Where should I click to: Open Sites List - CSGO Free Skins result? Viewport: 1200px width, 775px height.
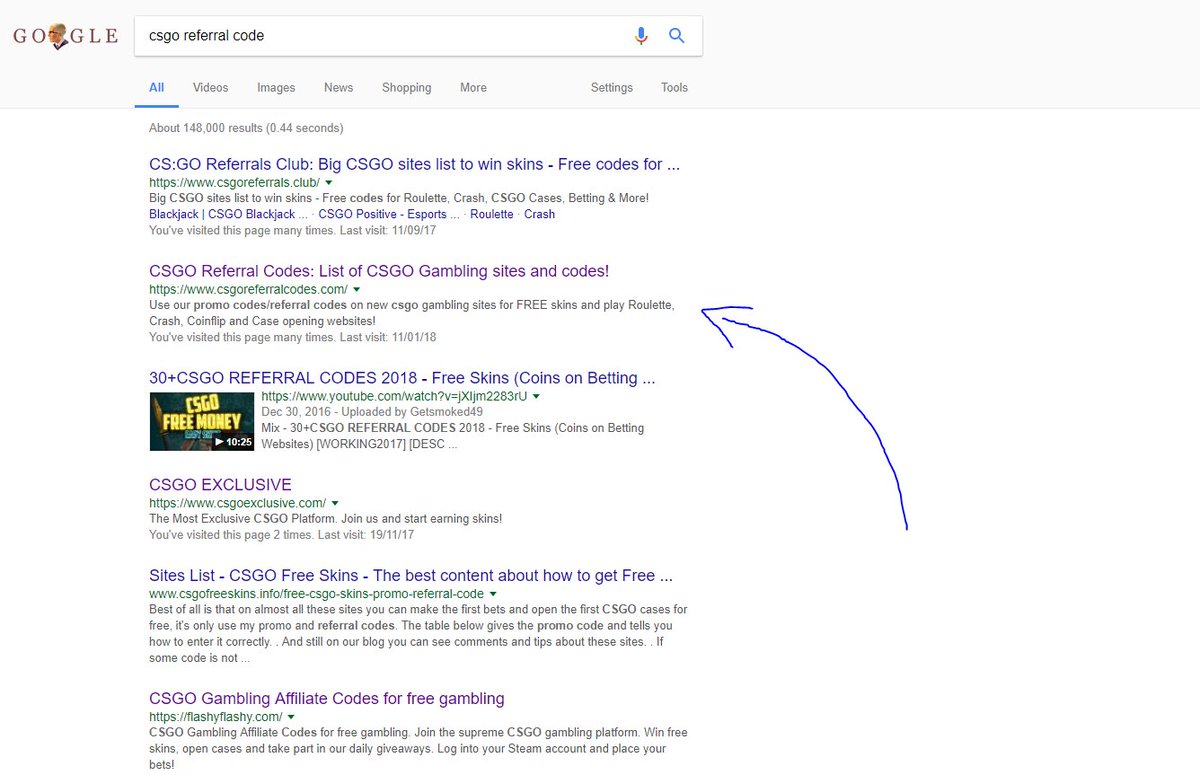pos(411,576)
